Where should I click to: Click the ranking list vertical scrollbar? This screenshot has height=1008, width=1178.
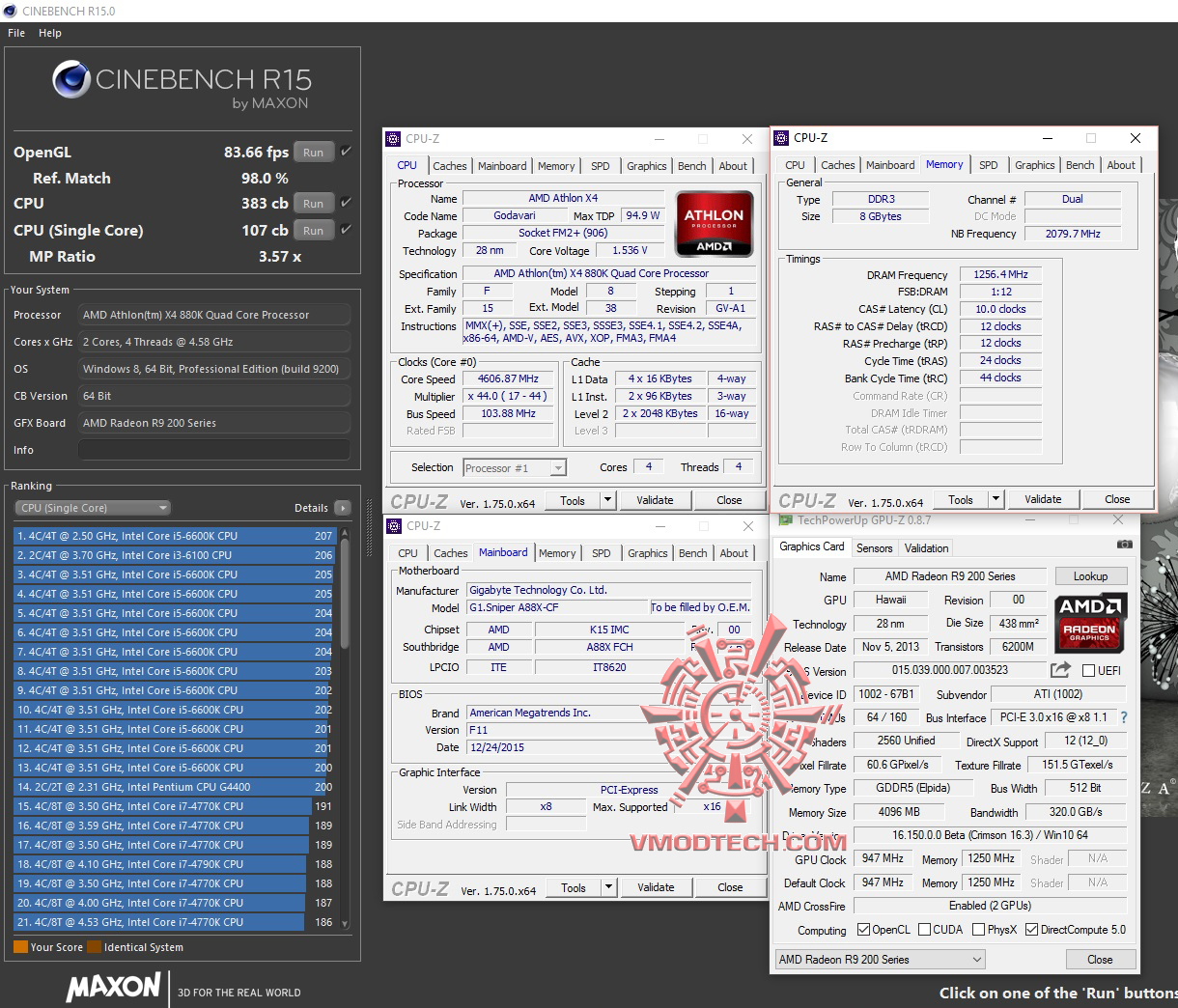click(x=345, y=728)
